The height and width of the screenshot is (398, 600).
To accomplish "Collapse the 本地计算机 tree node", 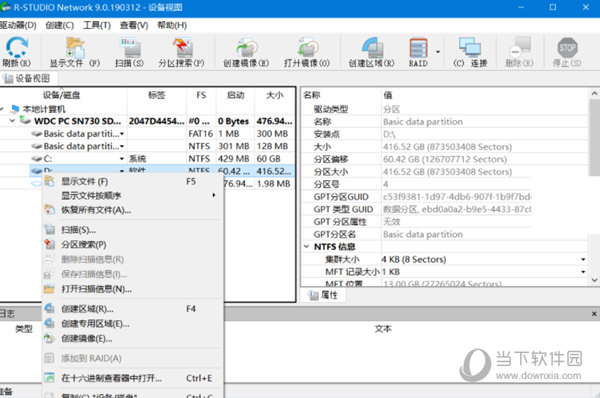I will click(x=2, y=109).
